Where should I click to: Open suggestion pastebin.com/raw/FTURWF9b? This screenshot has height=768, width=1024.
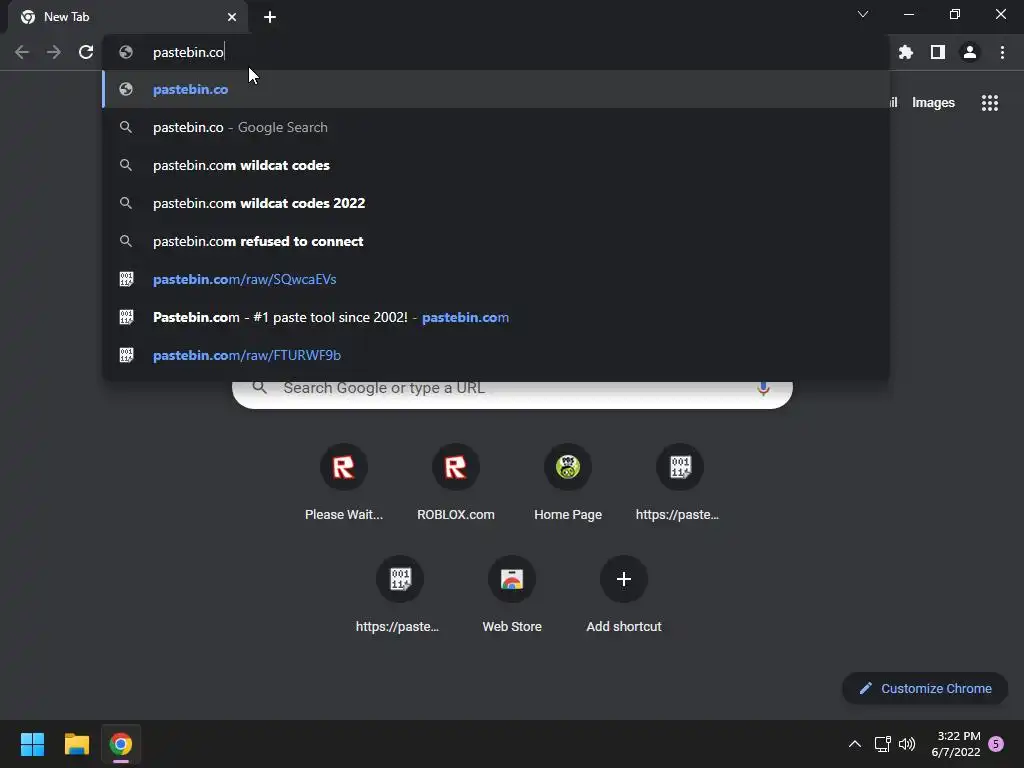[496, 355]
